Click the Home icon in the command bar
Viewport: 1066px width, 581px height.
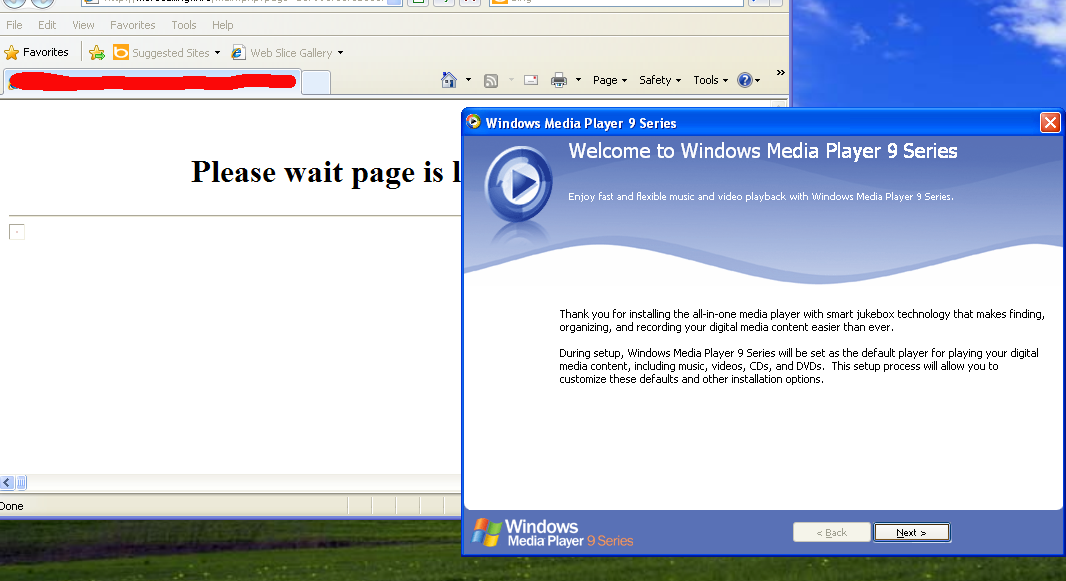pyautogui.click(x=449, y=80)
